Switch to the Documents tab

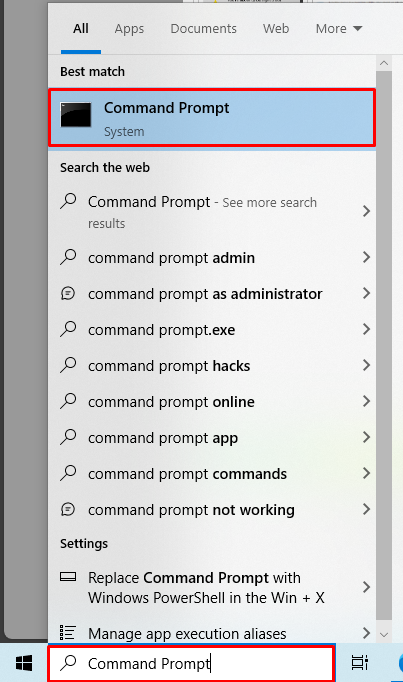point(203,29)
